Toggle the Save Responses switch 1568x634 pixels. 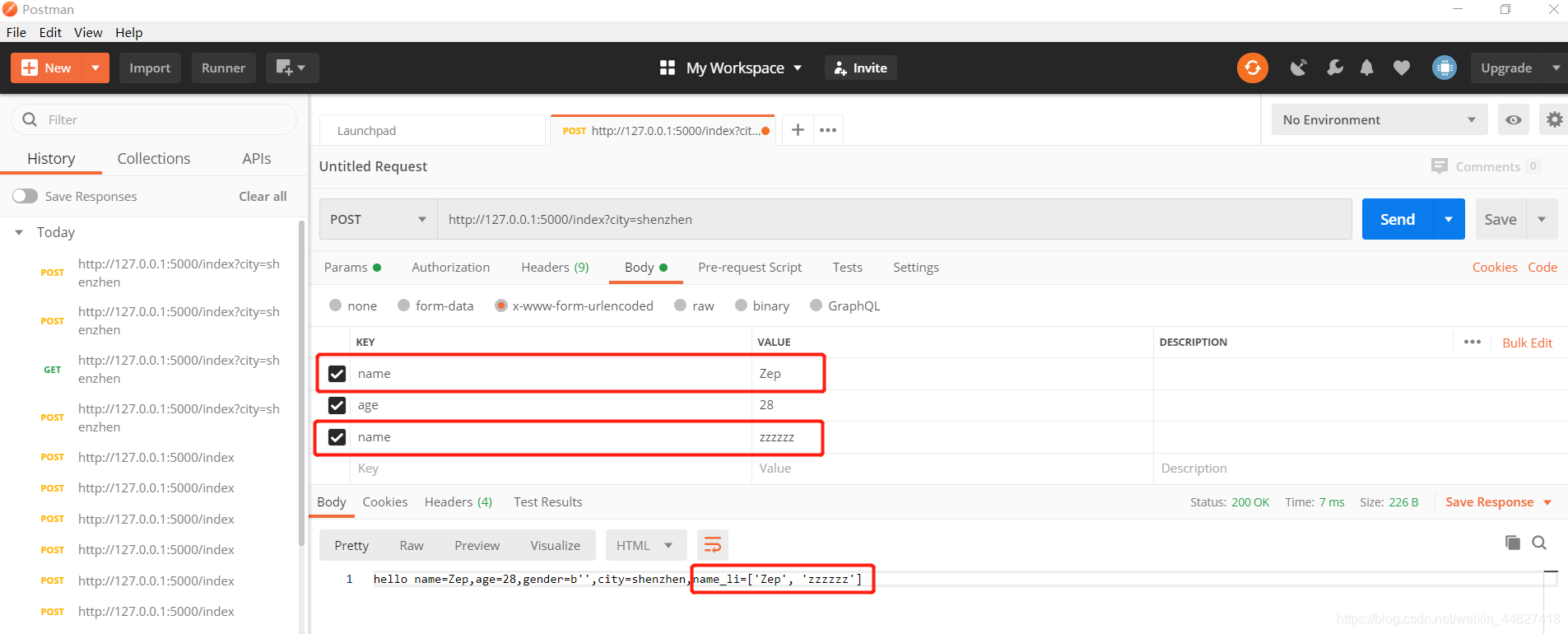[25, 196]
